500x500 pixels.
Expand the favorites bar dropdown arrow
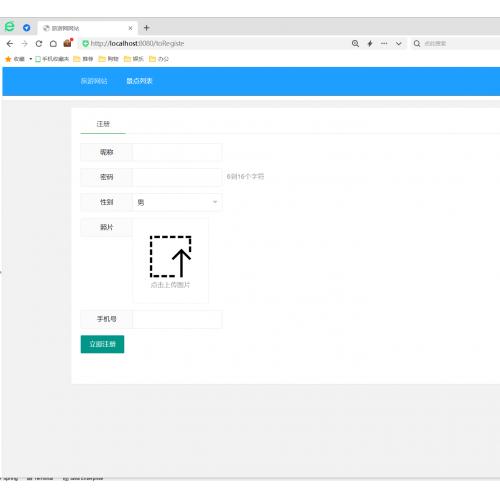click(30, 59)
